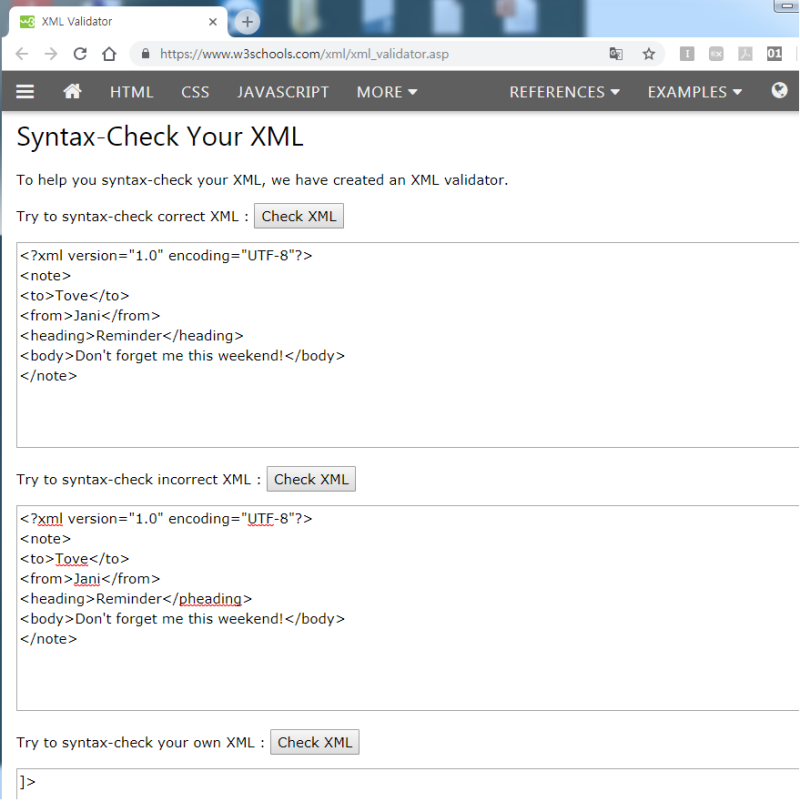The image size is (800, 802).
Task: Click the padlock security icon in address bar
Action: pos(146,54)
